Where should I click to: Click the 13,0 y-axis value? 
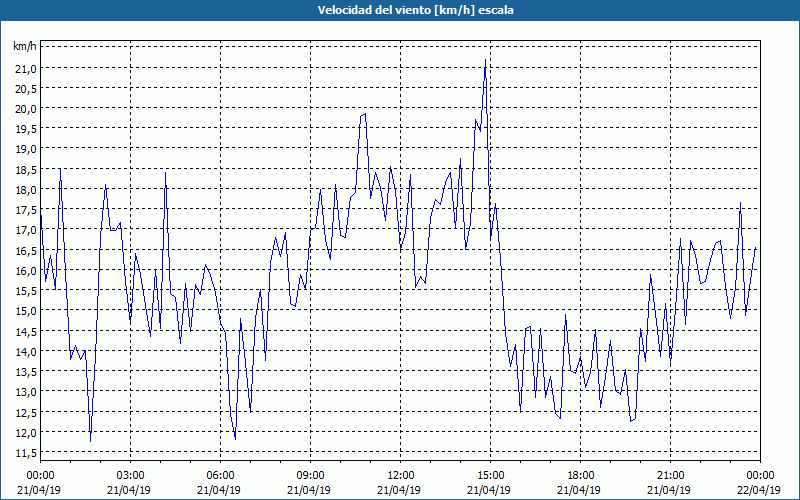point(27,392)
